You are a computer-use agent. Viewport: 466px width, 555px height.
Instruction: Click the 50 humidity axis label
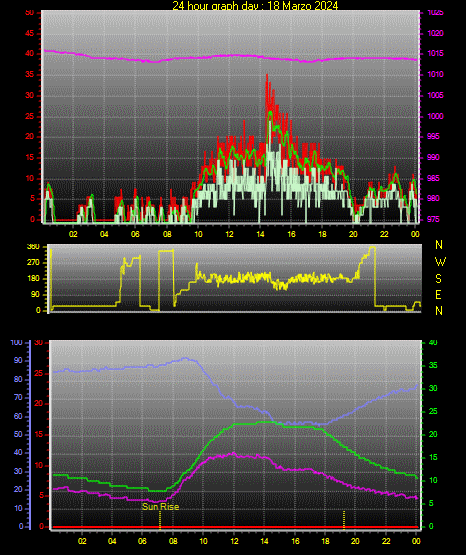click(x=18, y=434)
